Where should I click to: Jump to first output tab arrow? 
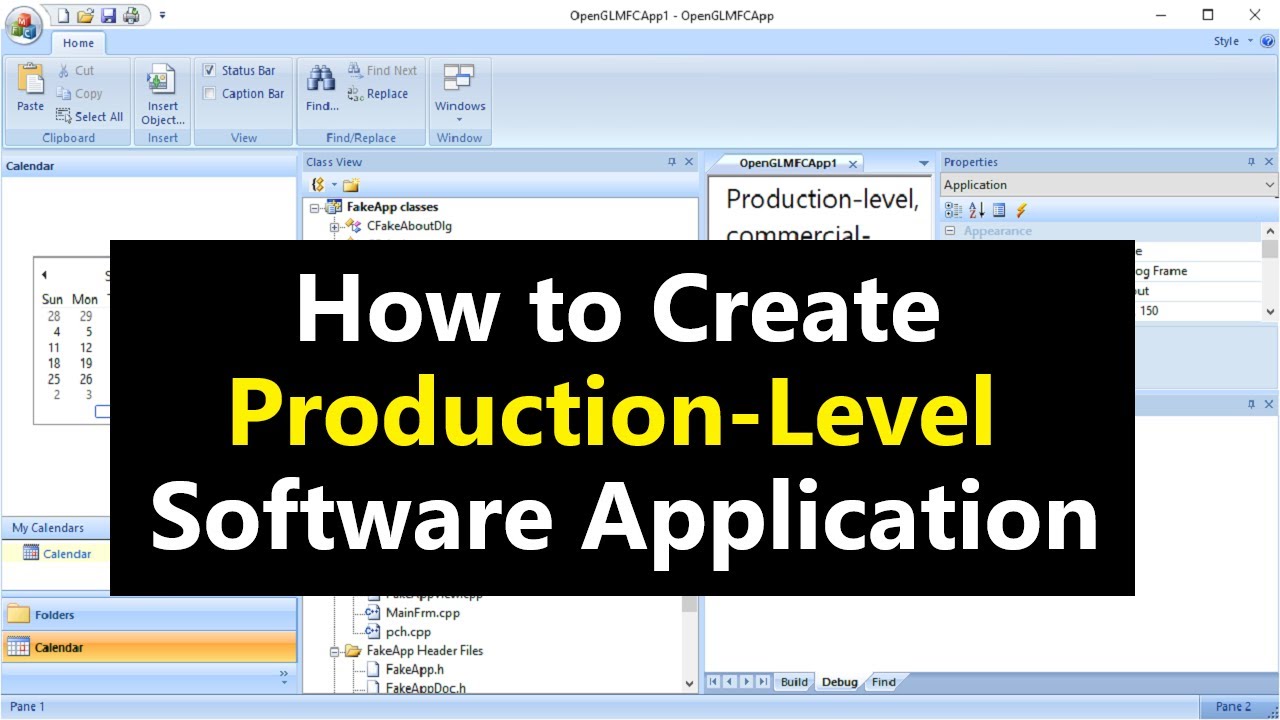click(714, 682)
